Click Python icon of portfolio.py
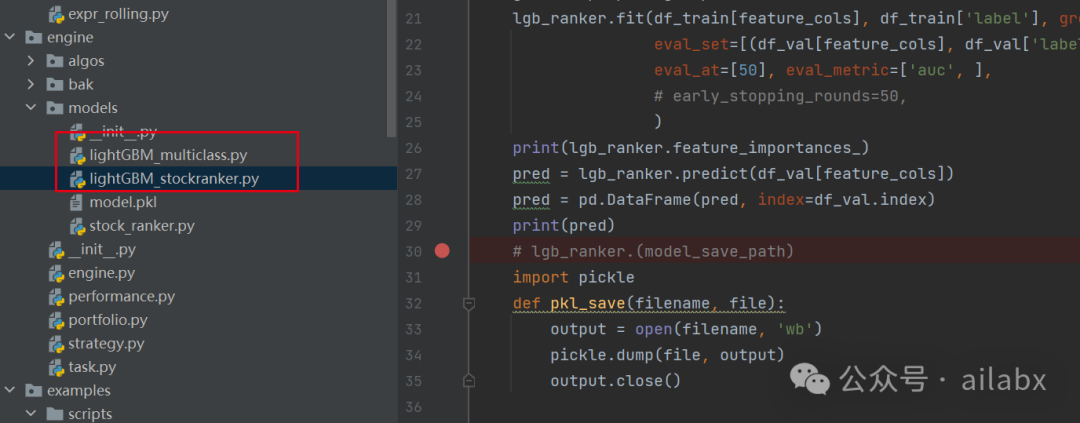The height and width of the screenshot is (423, 1080). (x=56, y=320)
